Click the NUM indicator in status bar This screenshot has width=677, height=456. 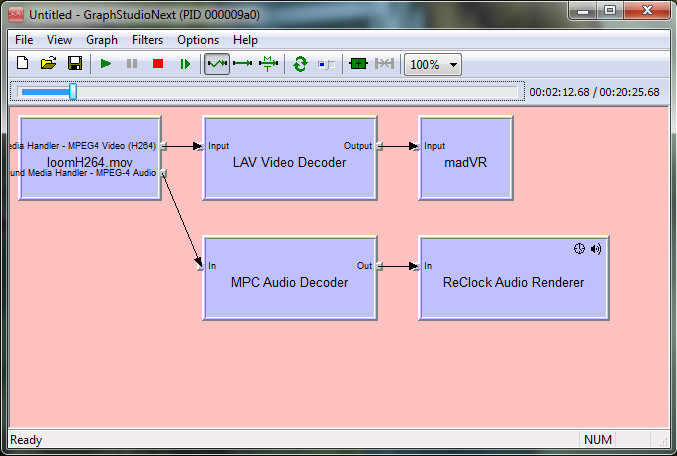tap(598, 440)
